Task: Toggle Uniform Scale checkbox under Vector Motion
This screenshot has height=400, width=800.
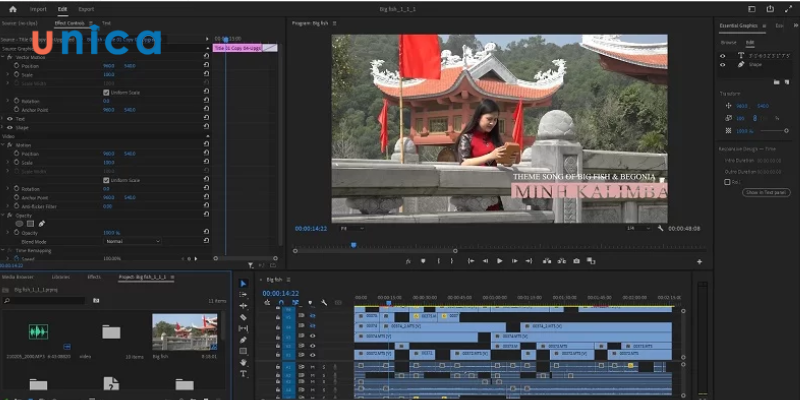Action: click(x=106, y=92)
